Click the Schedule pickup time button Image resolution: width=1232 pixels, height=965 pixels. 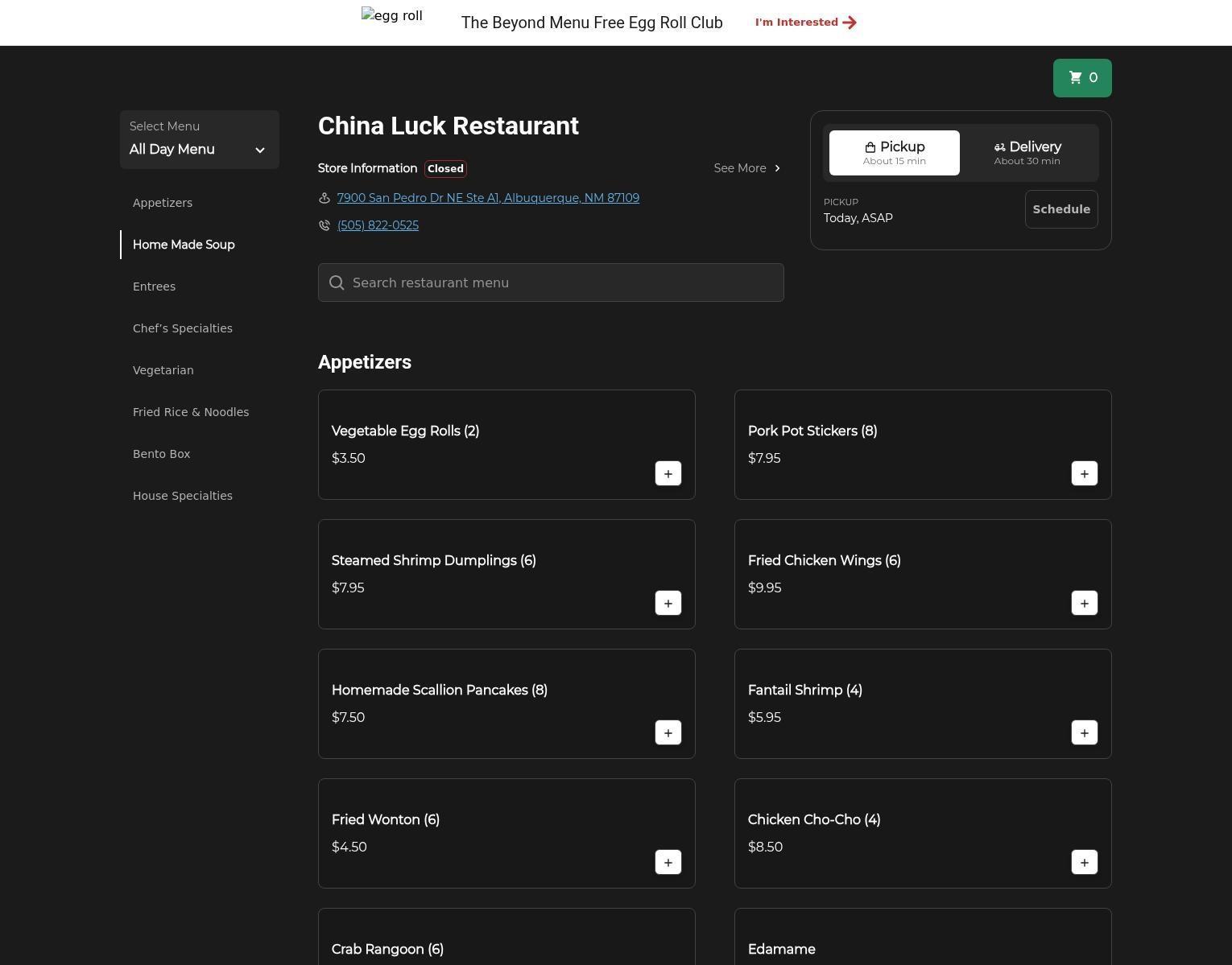pyautogui.click(x=1060, y=209)
